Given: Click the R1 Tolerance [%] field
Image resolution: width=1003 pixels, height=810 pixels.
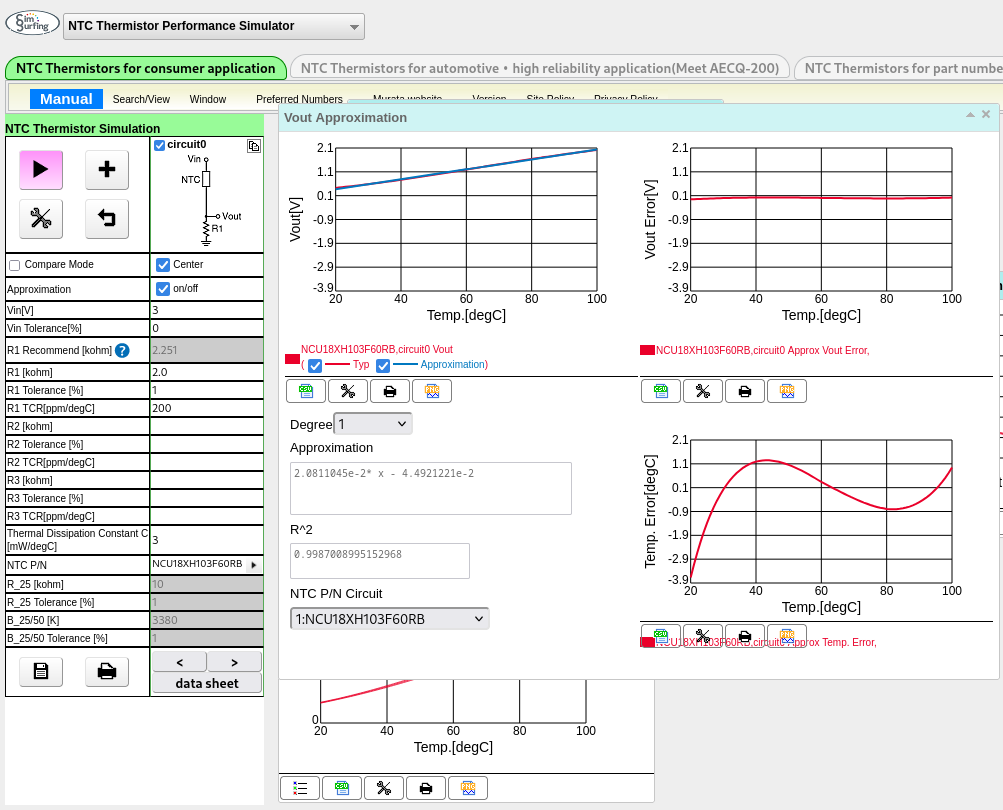Looking at the screenshot, I should coord(207,390).
